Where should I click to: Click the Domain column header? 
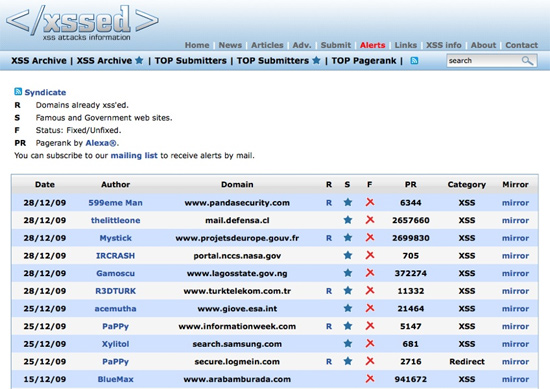click(x=237, y=185)
